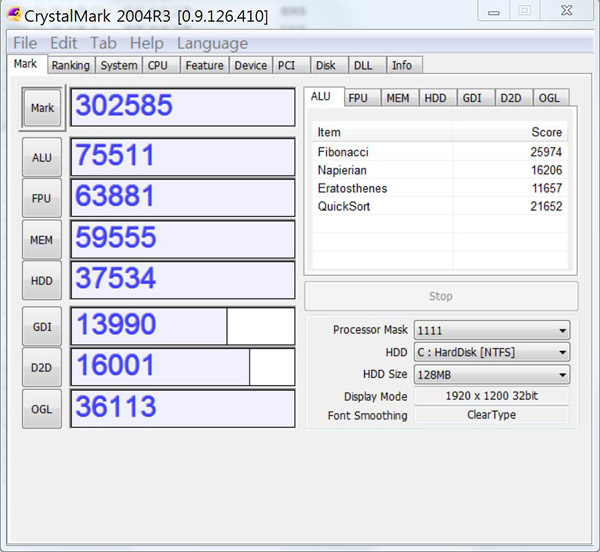Viewport: 600px width, 552px height.
Task: Click the GDI progress bar showing 13990
Action: coord(183,326)
